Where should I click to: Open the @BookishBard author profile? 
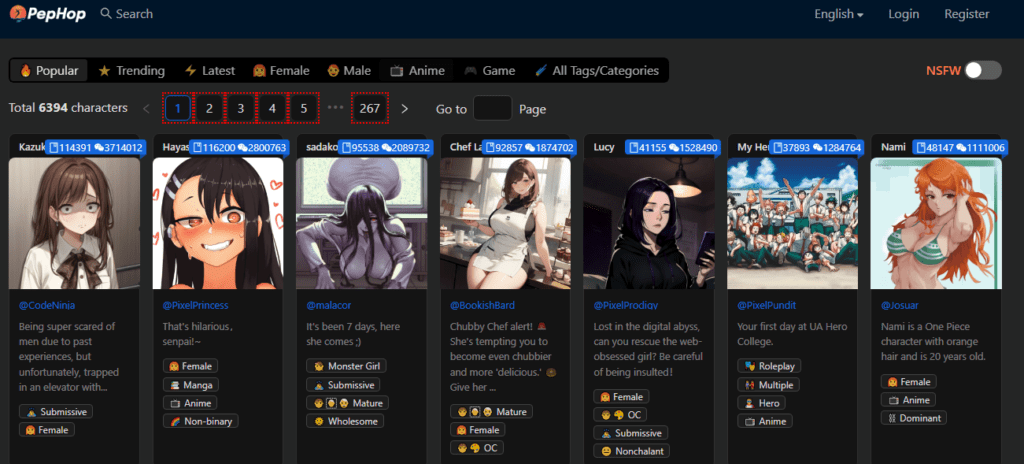click(x=483, y=305)
